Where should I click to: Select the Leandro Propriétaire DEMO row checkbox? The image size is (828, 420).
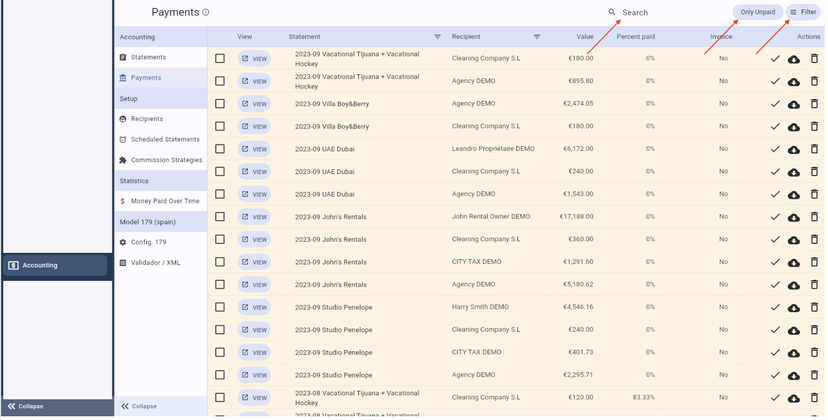tap(220, 149)
